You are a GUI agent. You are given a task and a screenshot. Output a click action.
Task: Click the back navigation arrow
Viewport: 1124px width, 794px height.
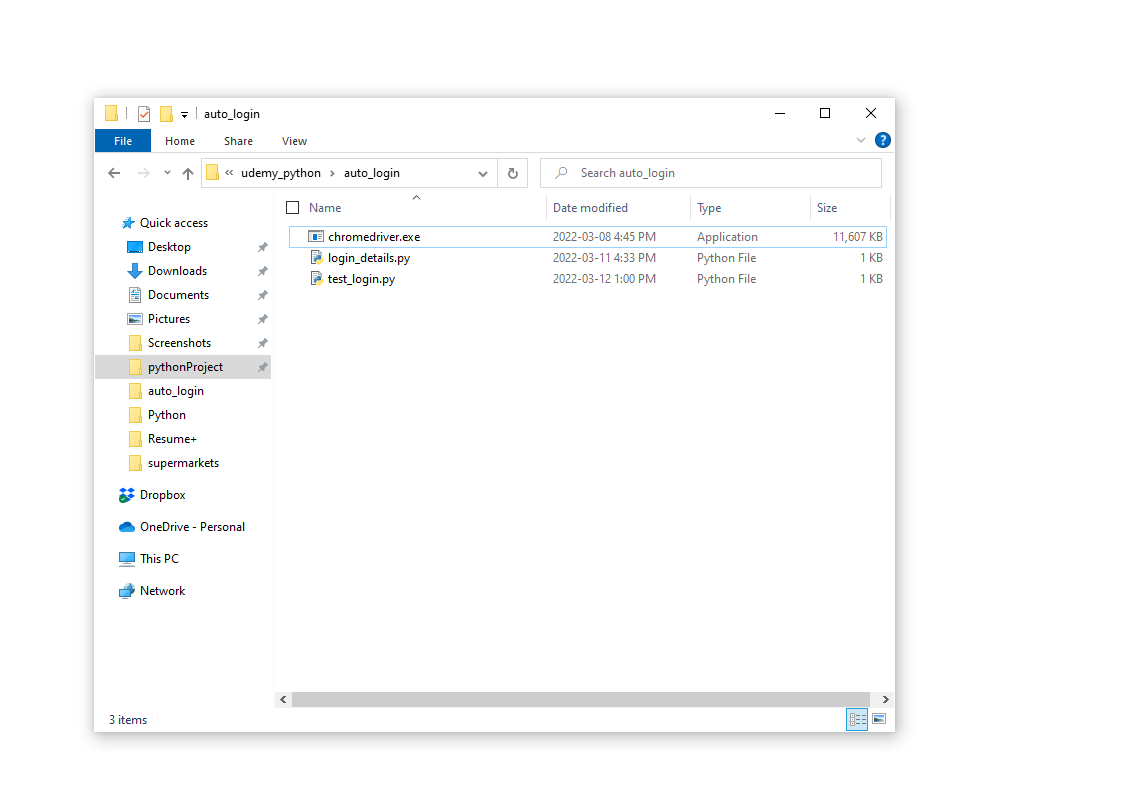[113, 172]
